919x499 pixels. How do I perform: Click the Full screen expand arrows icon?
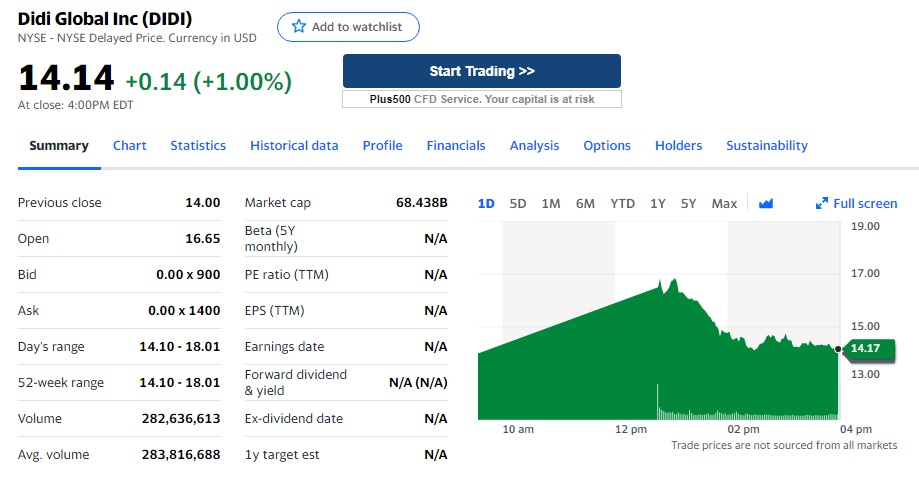[822, 203]
